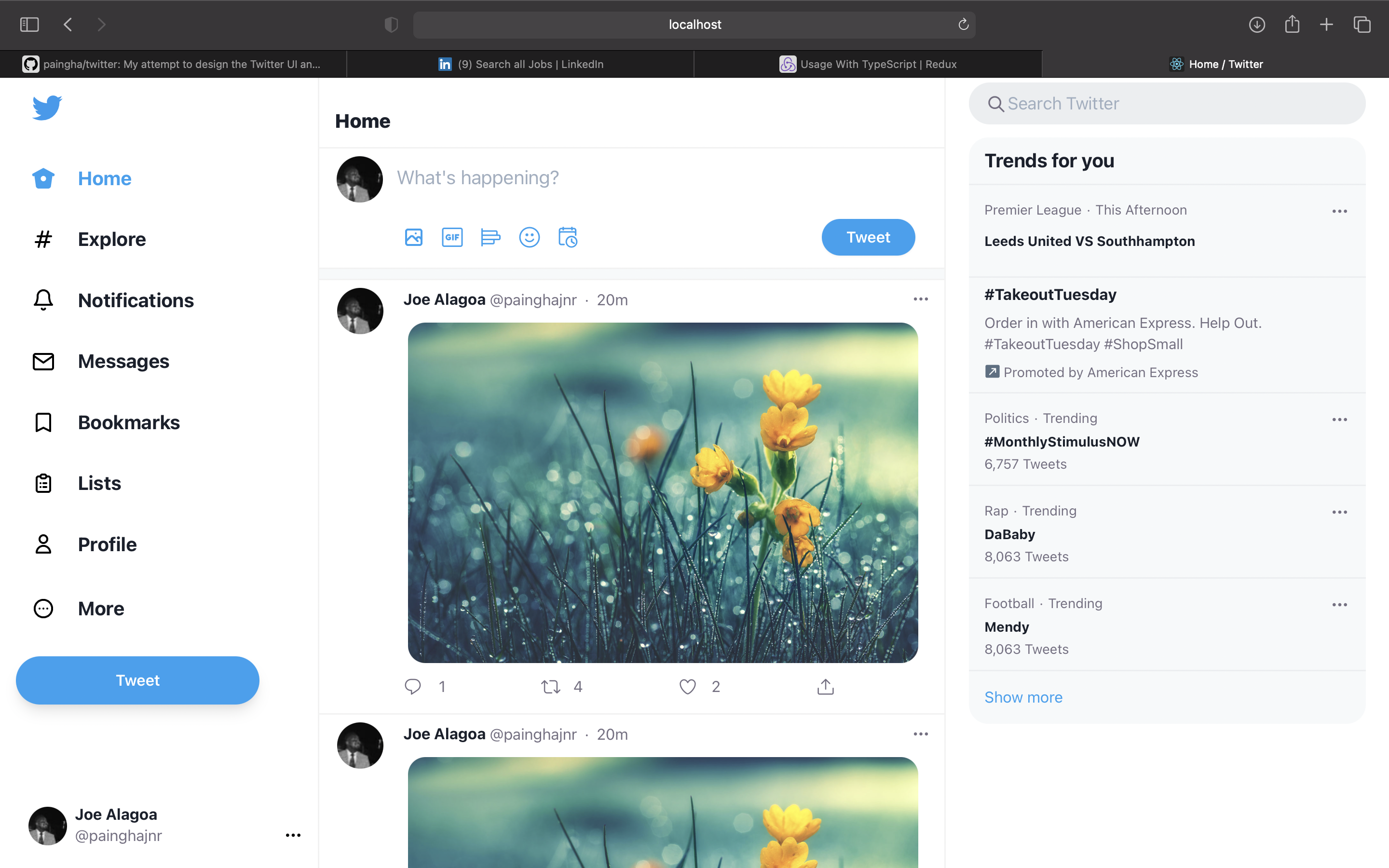Open the first tweet's flower image
Image resolution: width=1389 pixels, height=868 pixels.
(x=663, y=492)
